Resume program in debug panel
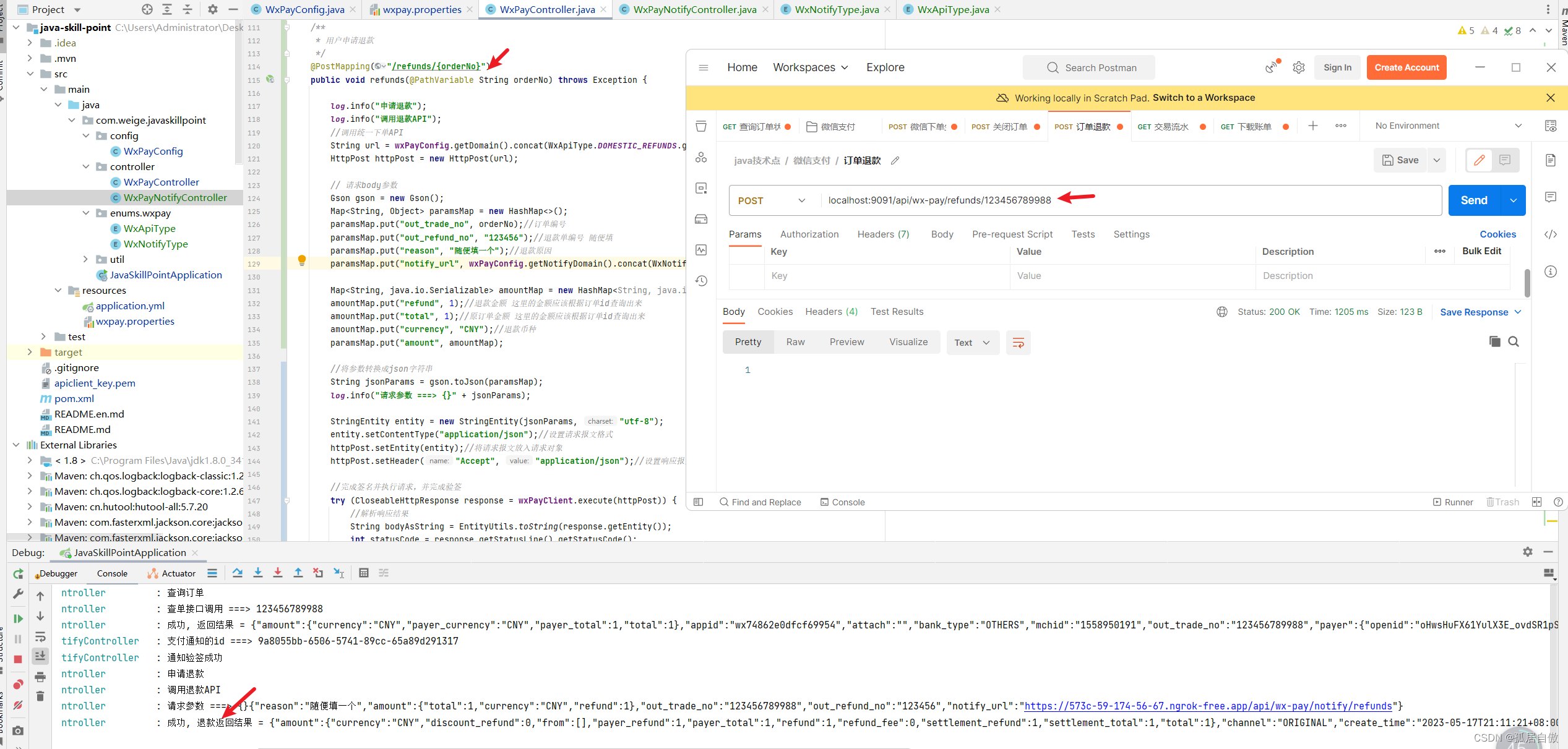This screenshot has width=1568, height=749. coord(18,618)
